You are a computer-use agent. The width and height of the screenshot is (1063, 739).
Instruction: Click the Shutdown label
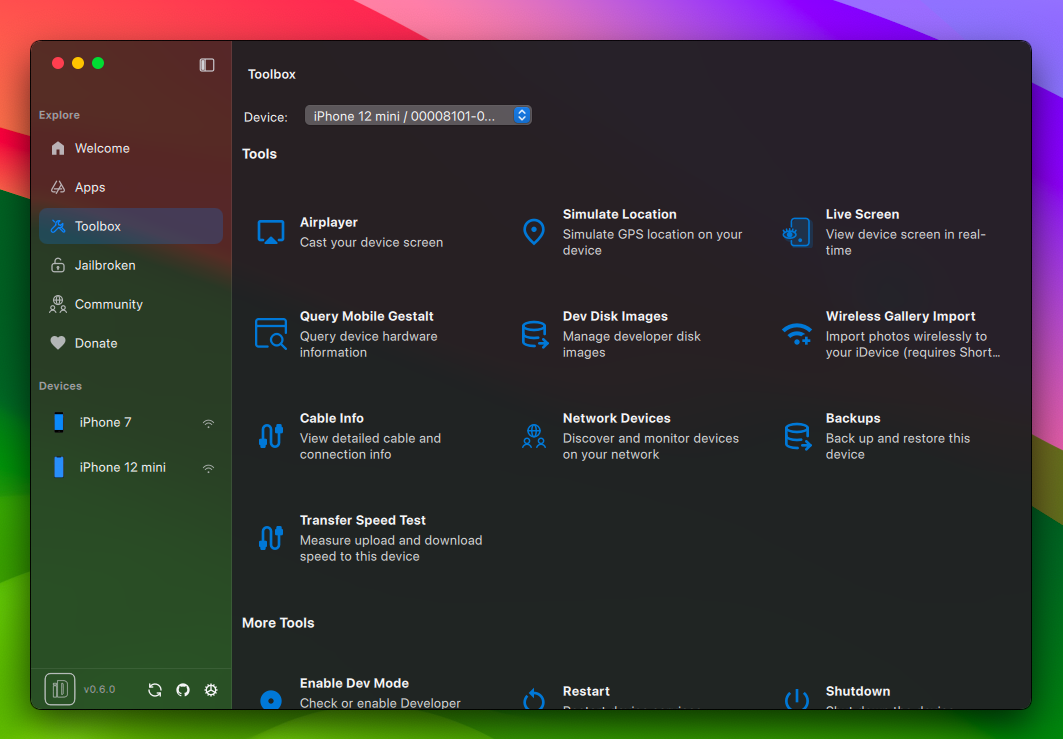[x=858, y=692]
